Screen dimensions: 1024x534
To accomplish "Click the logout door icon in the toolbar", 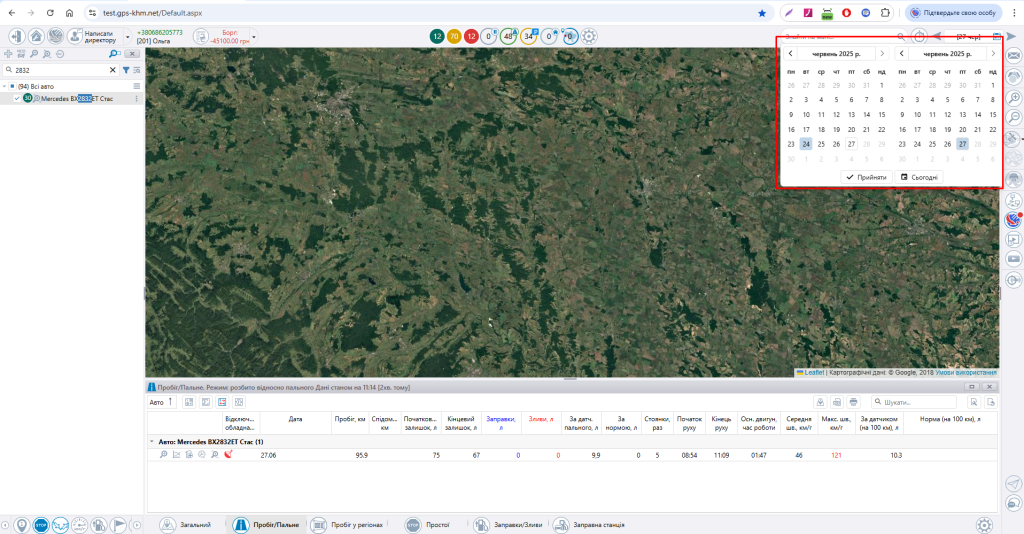I will click(16, 37).
